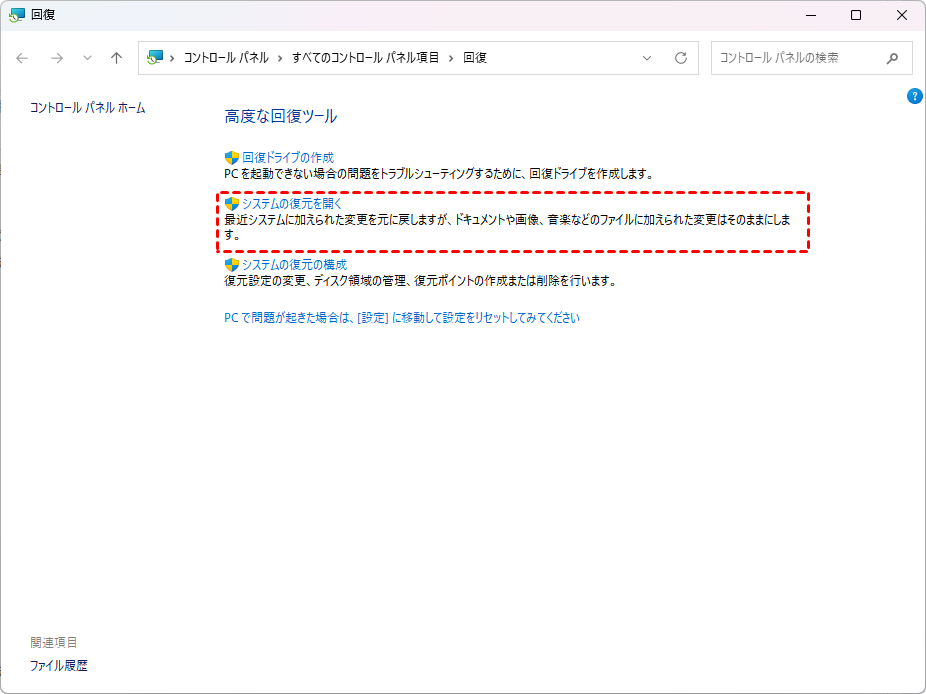Click the Forward arrow navigation button
This screenshot has width=926, height=694.
56,58
